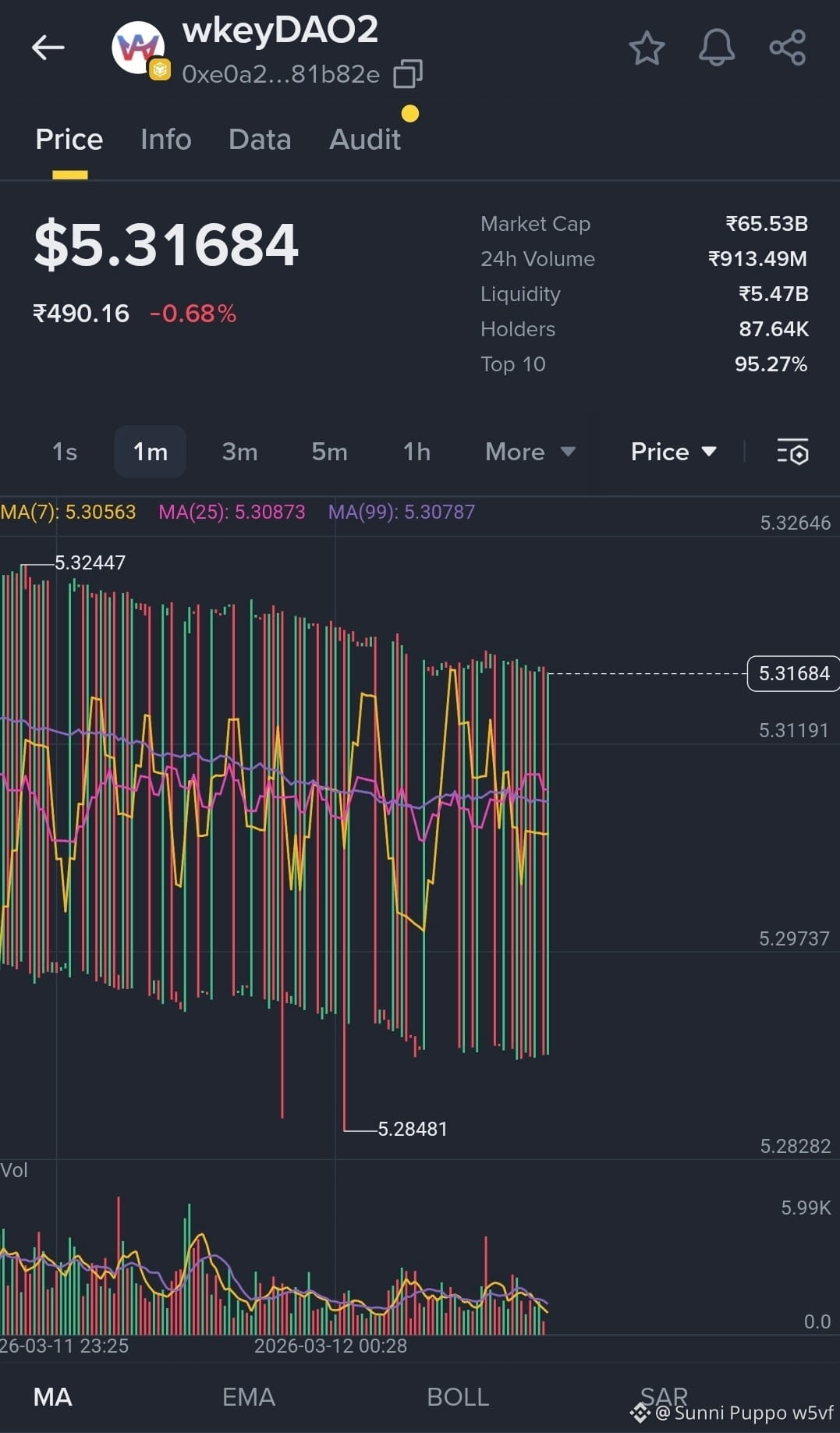Tap the 5.29737 axis price label
This screenshot has height=1433, width=840.
[x=795, y=938]
